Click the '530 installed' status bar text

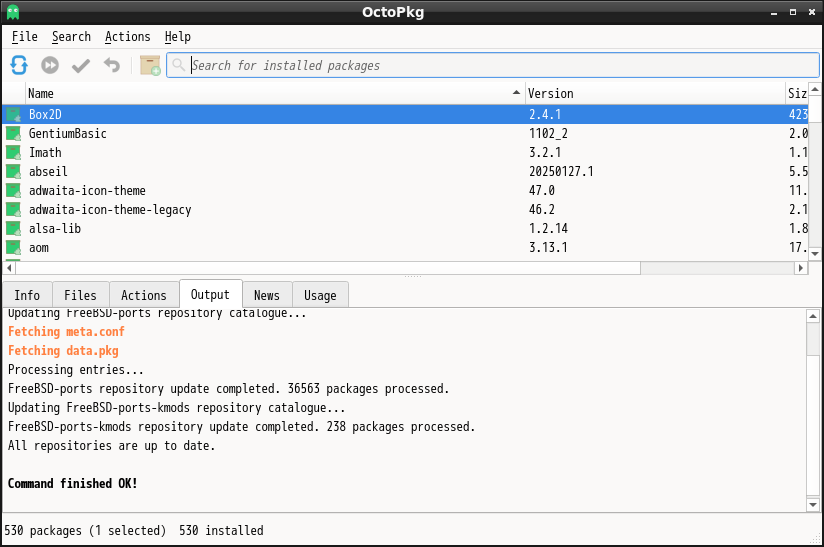coord(221,531)
